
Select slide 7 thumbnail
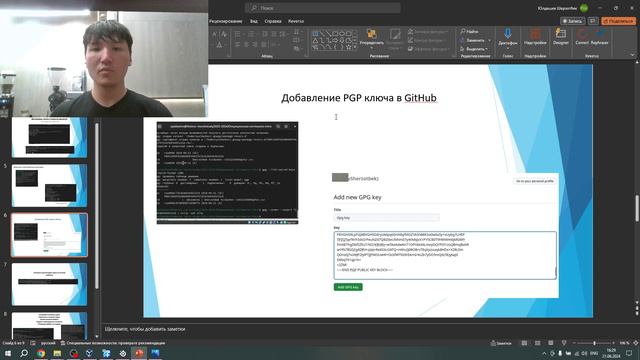(49, 284)
